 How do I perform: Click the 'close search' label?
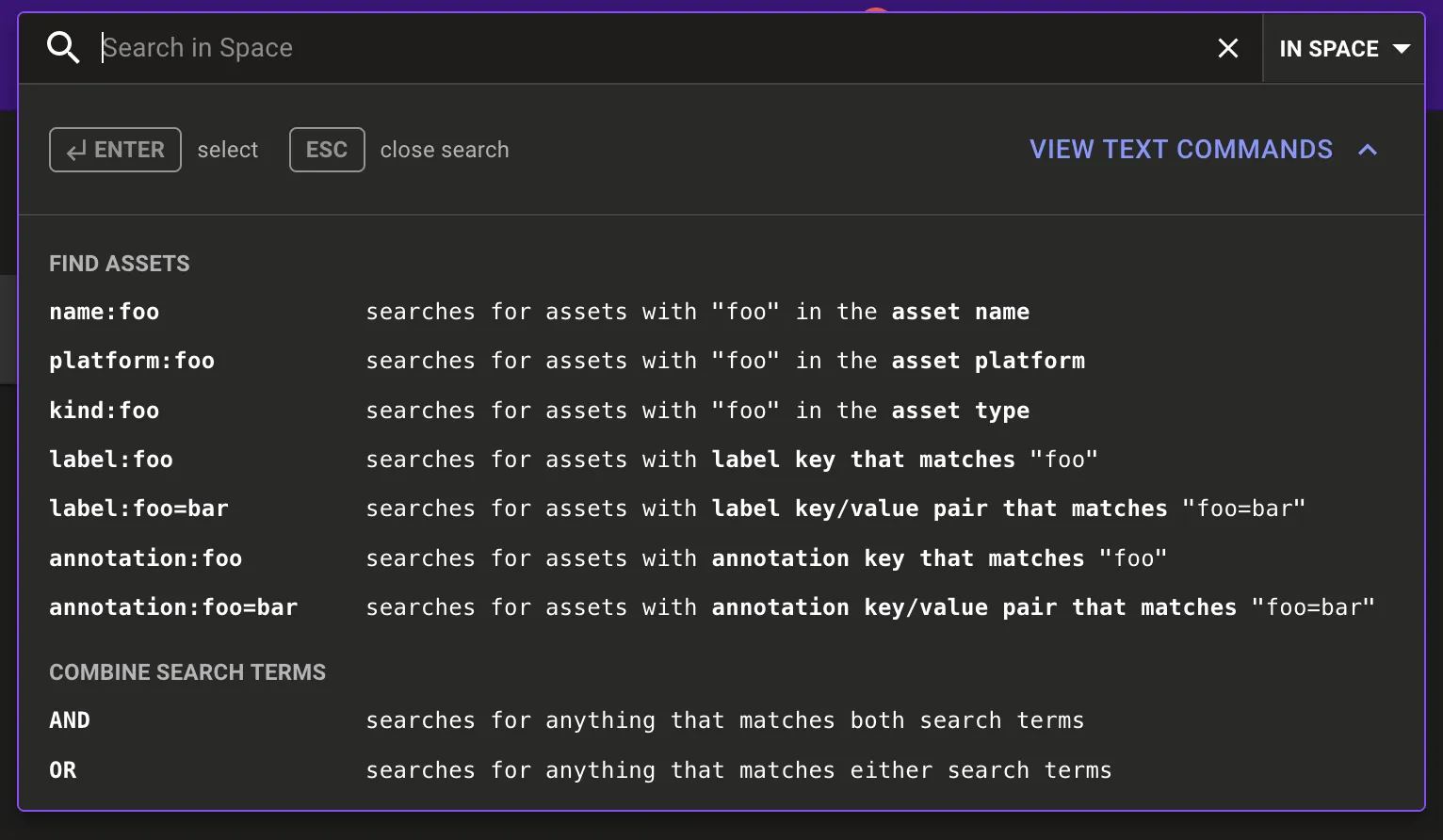point(445,150)
